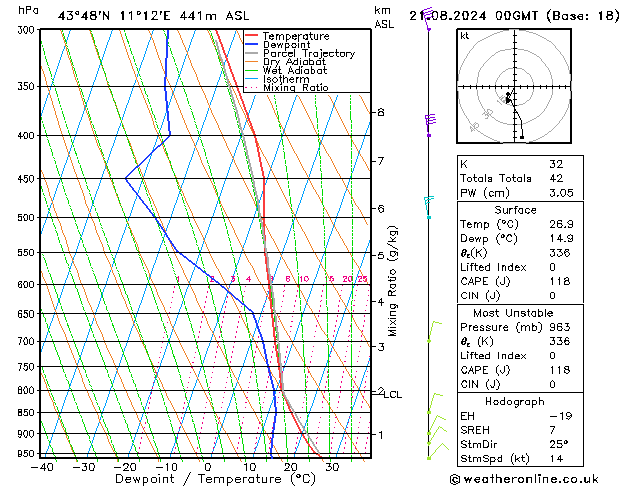Click the purple wind barb at 300 hPa
This screenshot has width=629, height=486.
click(x=428, y=19)
